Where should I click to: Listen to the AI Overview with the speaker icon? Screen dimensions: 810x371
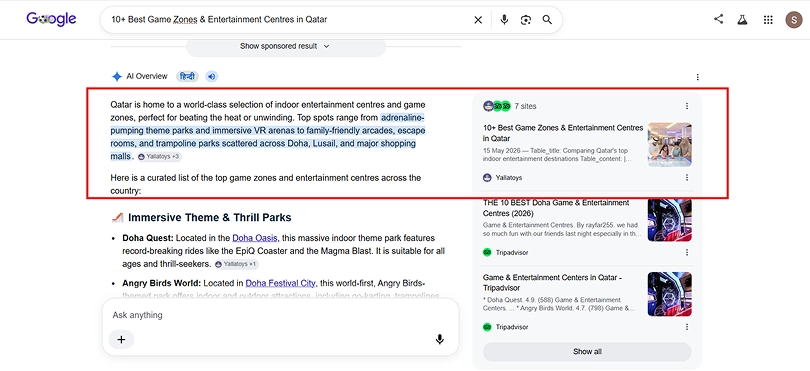[211, 76]
